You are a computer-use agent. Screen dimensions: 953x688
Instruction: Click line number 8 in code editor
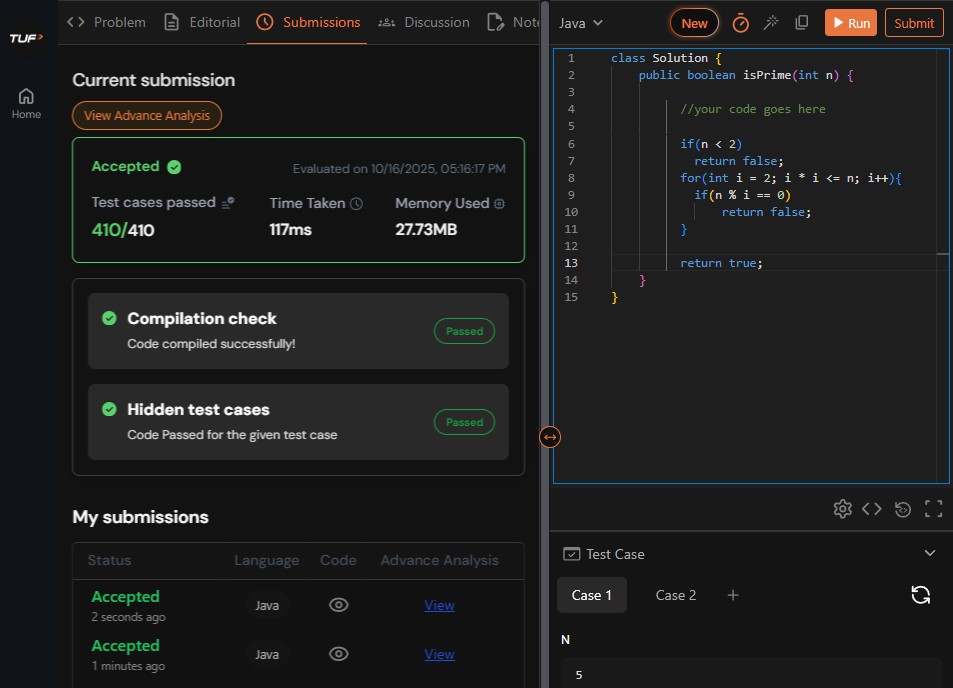point(571,178)
